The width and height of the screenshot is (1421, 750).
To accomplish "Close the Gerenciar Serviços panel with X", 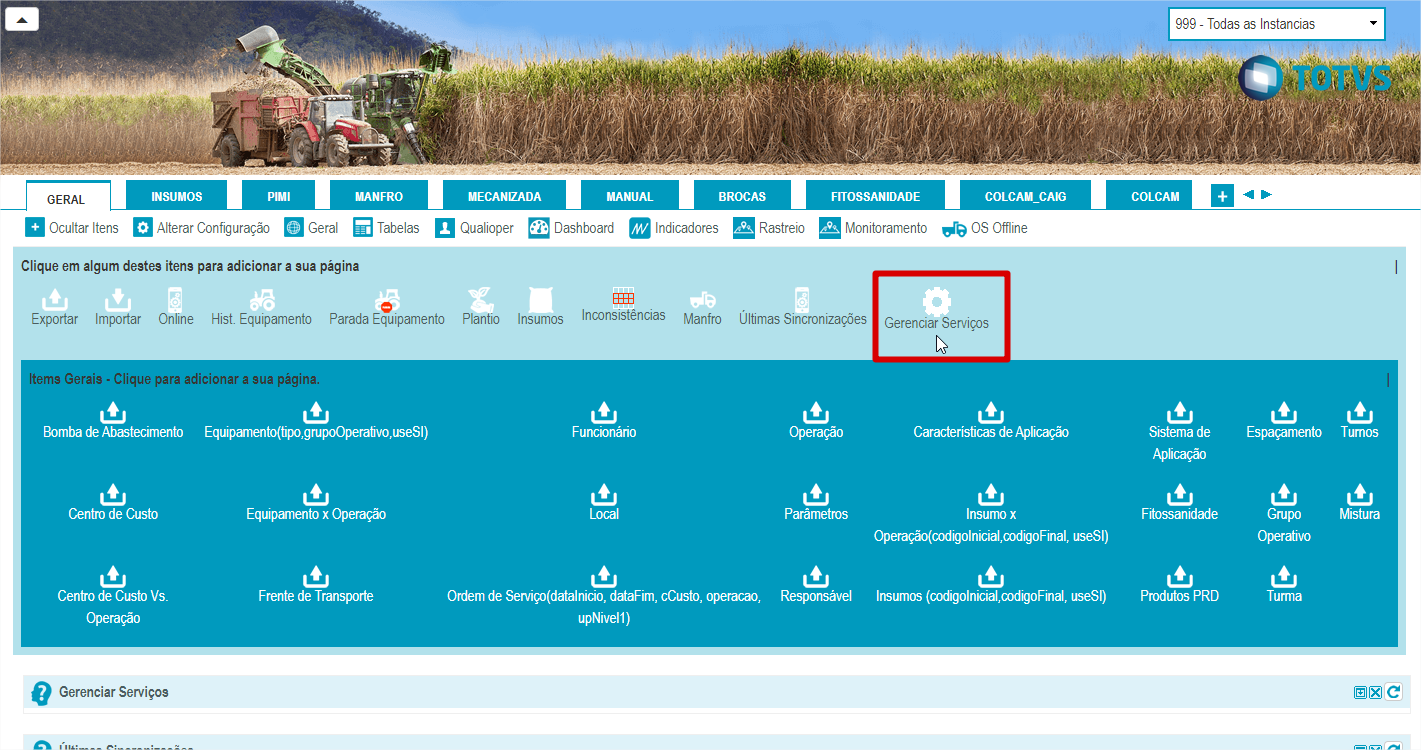I will (x=1375, y=693).
